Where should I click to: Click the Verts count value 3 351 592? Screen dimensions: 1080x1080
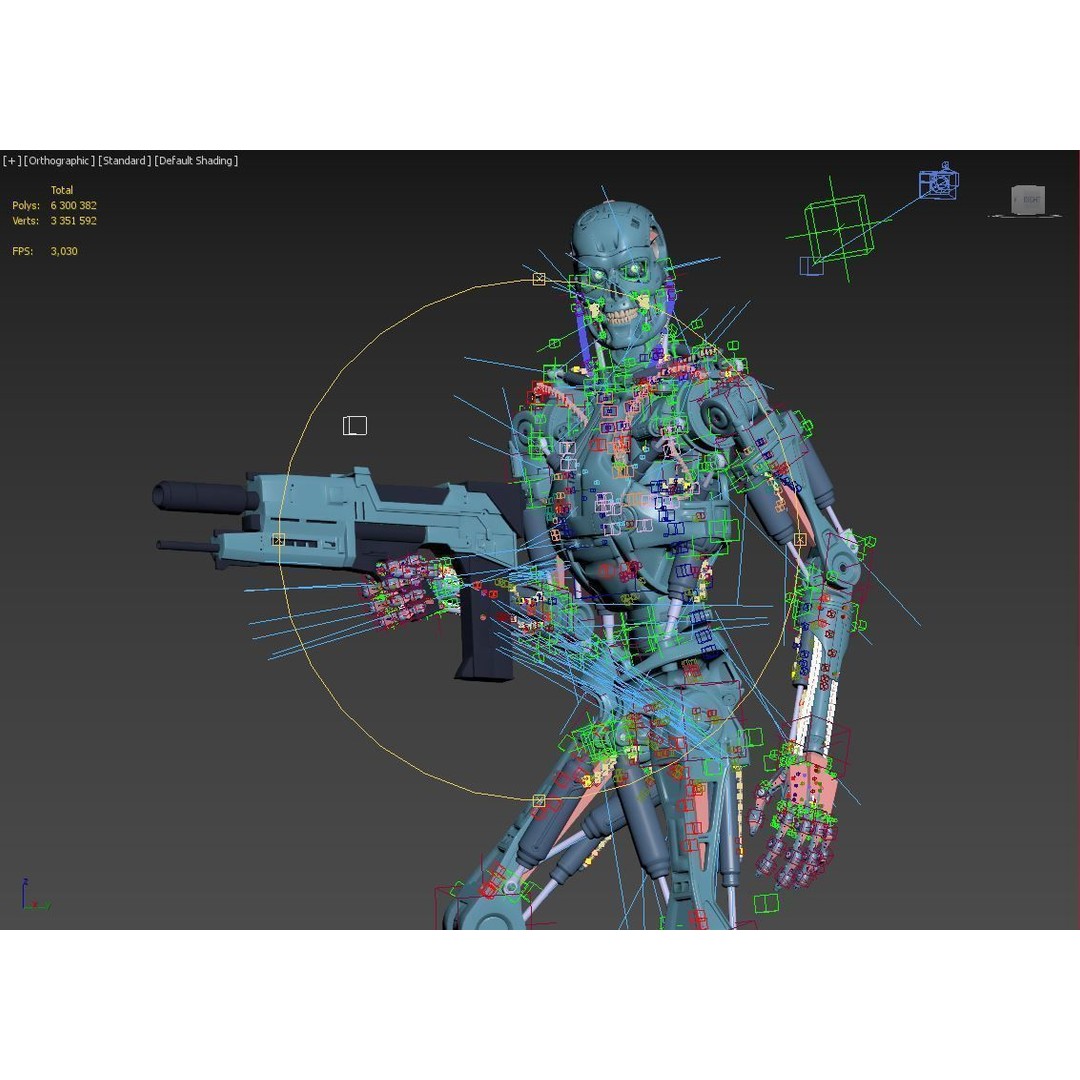pyautogui.click(x=73, y=220)
